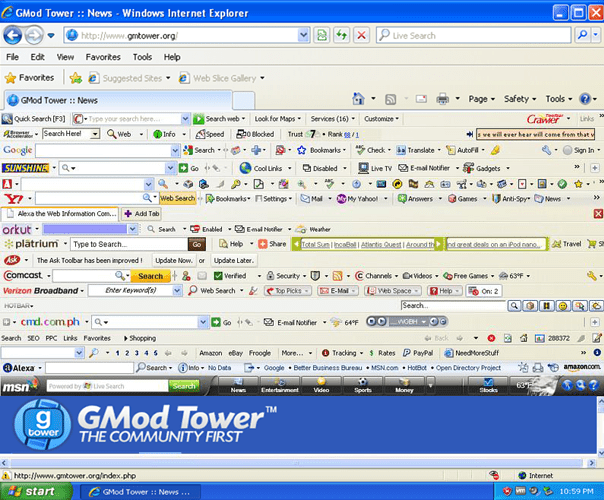Screen dimensions: 604x500
Task: Click Update Now on Ask toolbar
Action: click(174, 260)
